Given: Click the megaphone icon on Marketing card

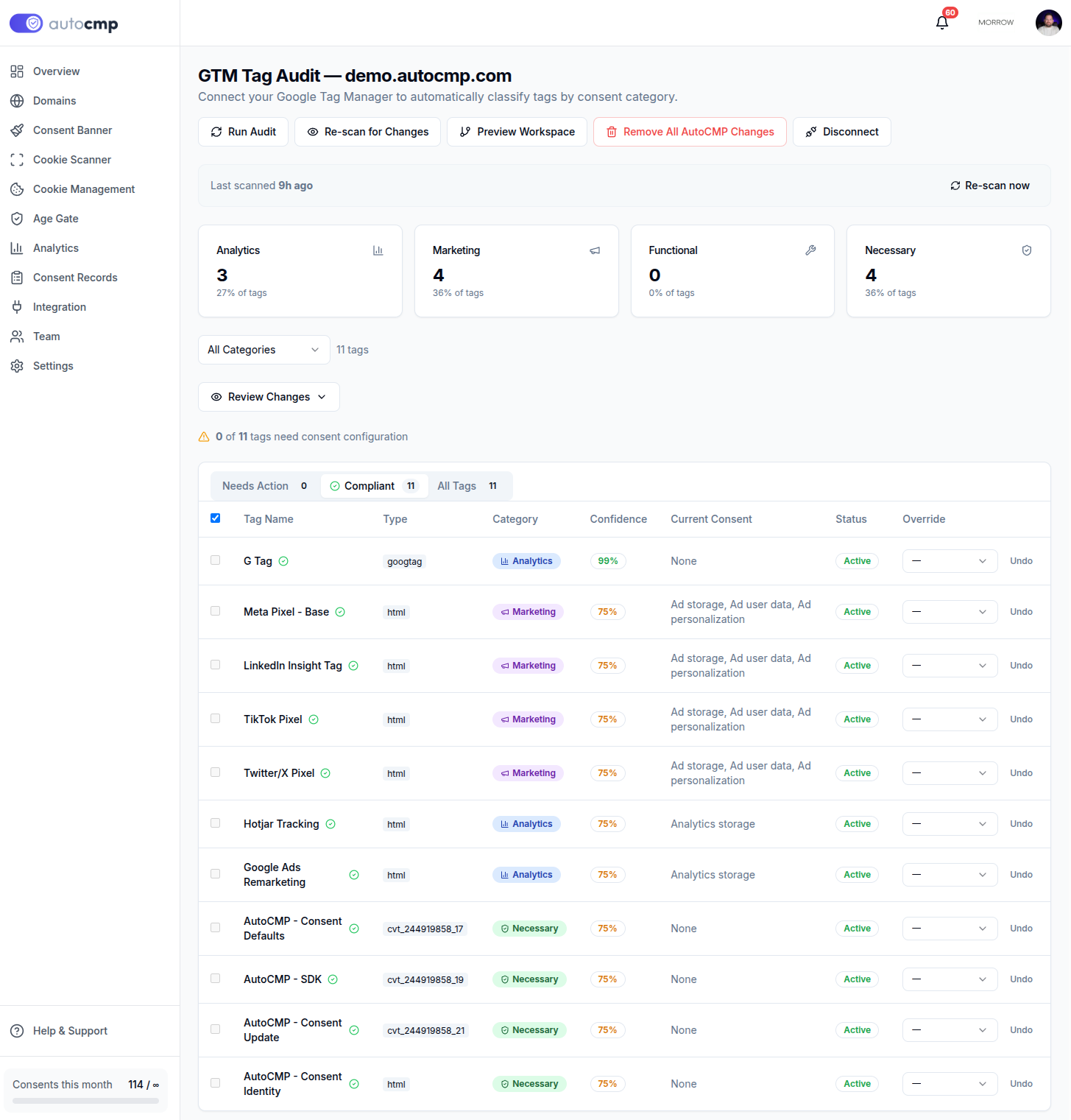Looking at the screenshot, I should (x=595, y=250).
